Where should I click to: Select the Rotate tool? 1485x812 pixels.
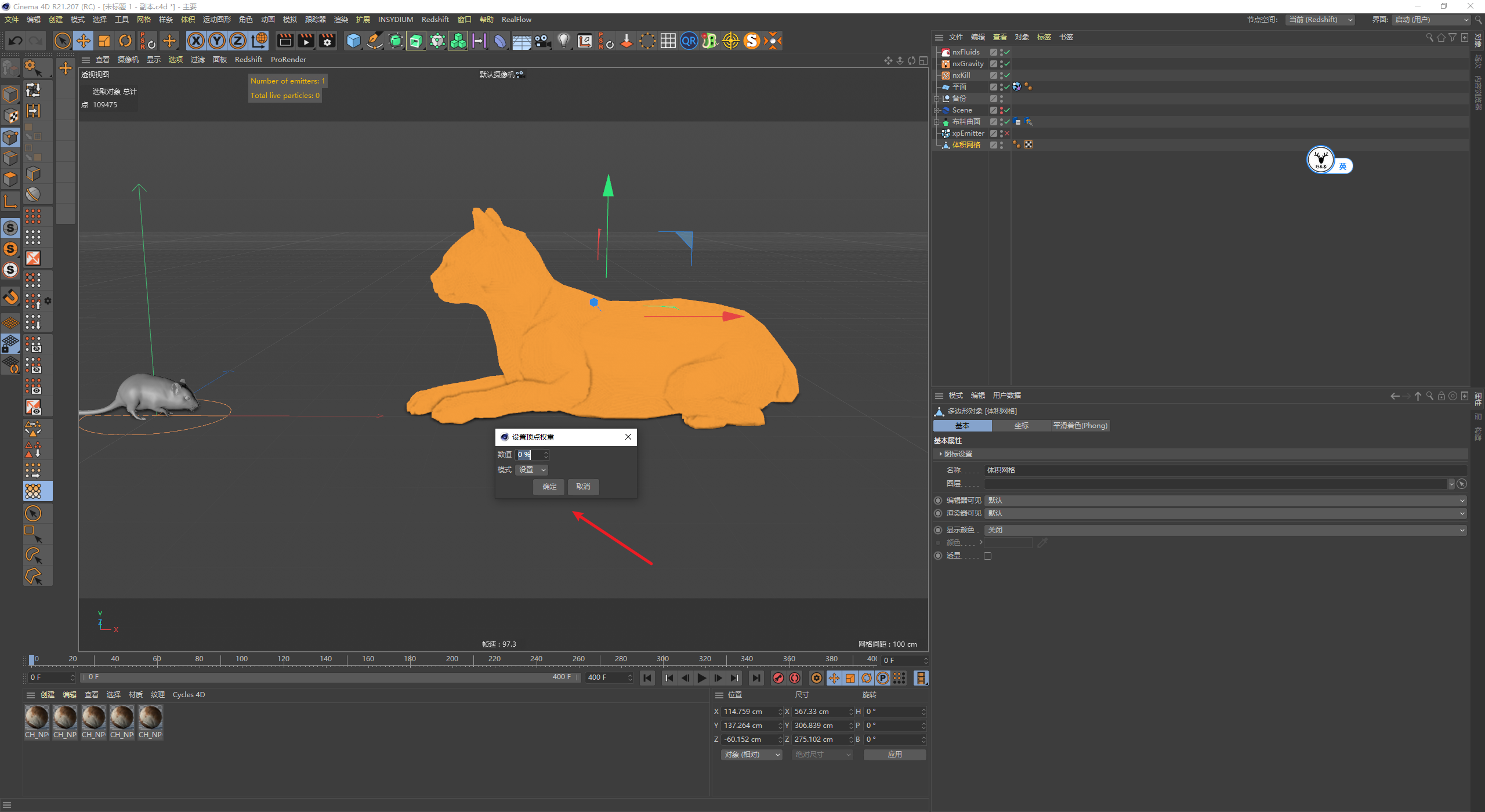[125, 41]
